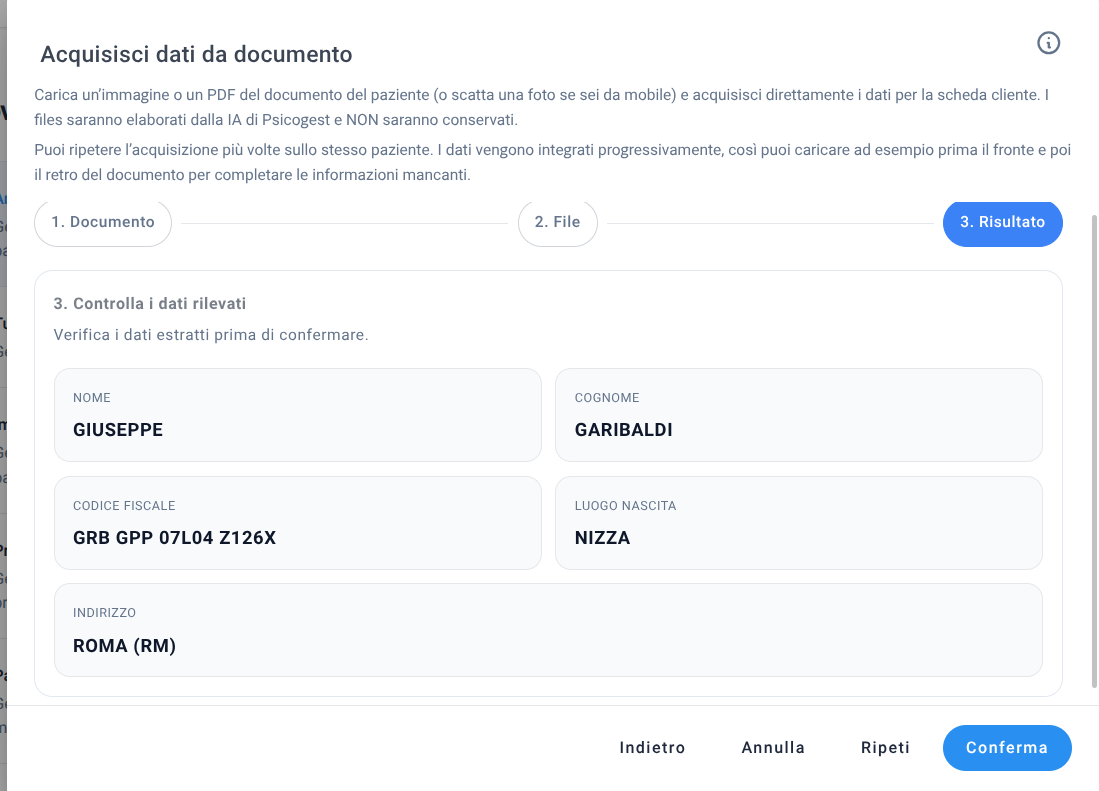Click the '3. Controlla i dati rilevati' heading
Screen dimensions: 1099x791
[150, 303]
